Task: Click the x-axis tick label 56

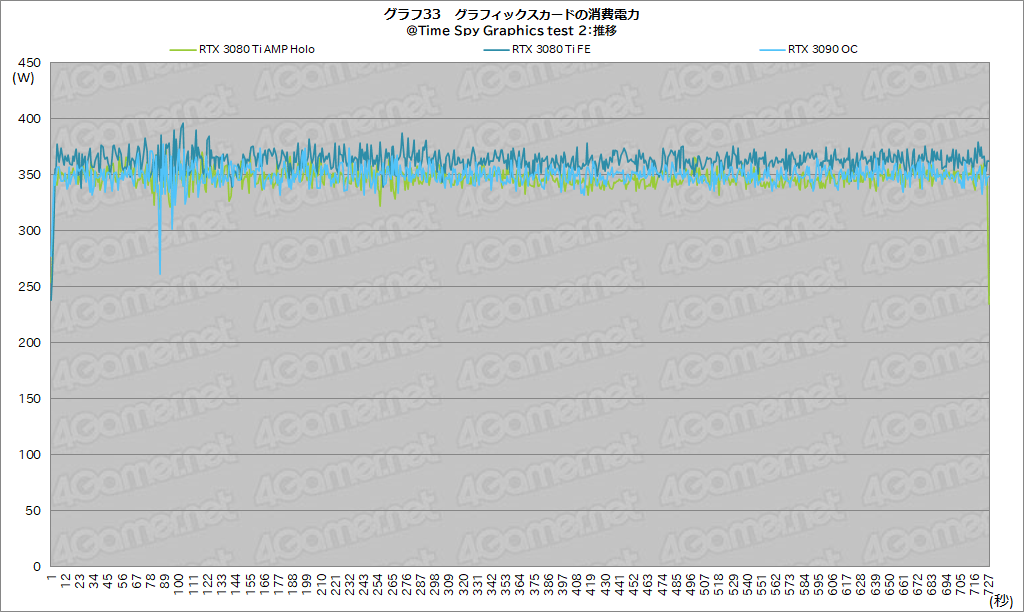Action: 122,581
